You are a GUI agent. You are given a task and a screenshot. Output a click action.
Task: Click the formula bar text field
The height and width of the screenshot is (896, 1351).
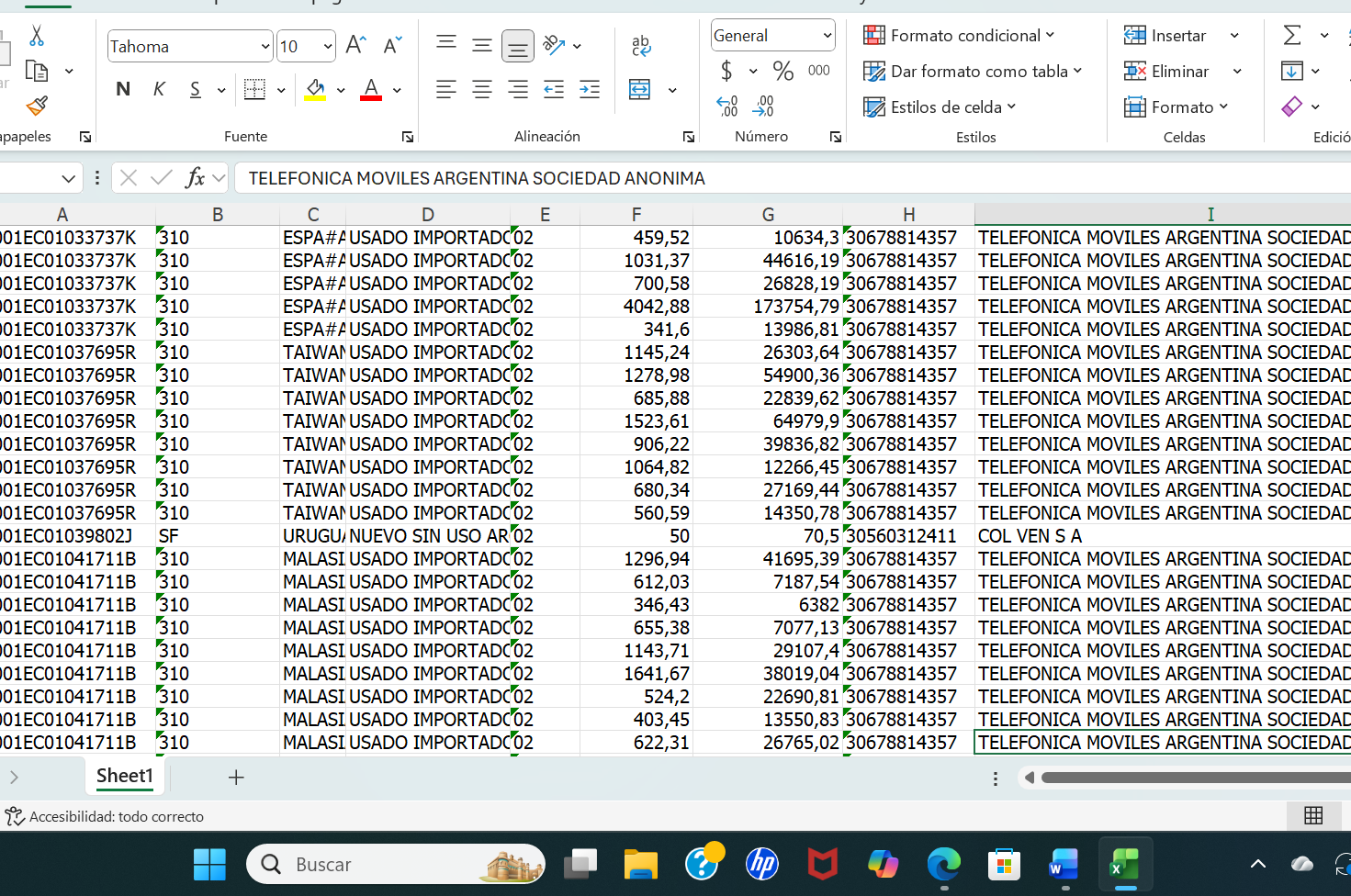click(x=790, y=178)
